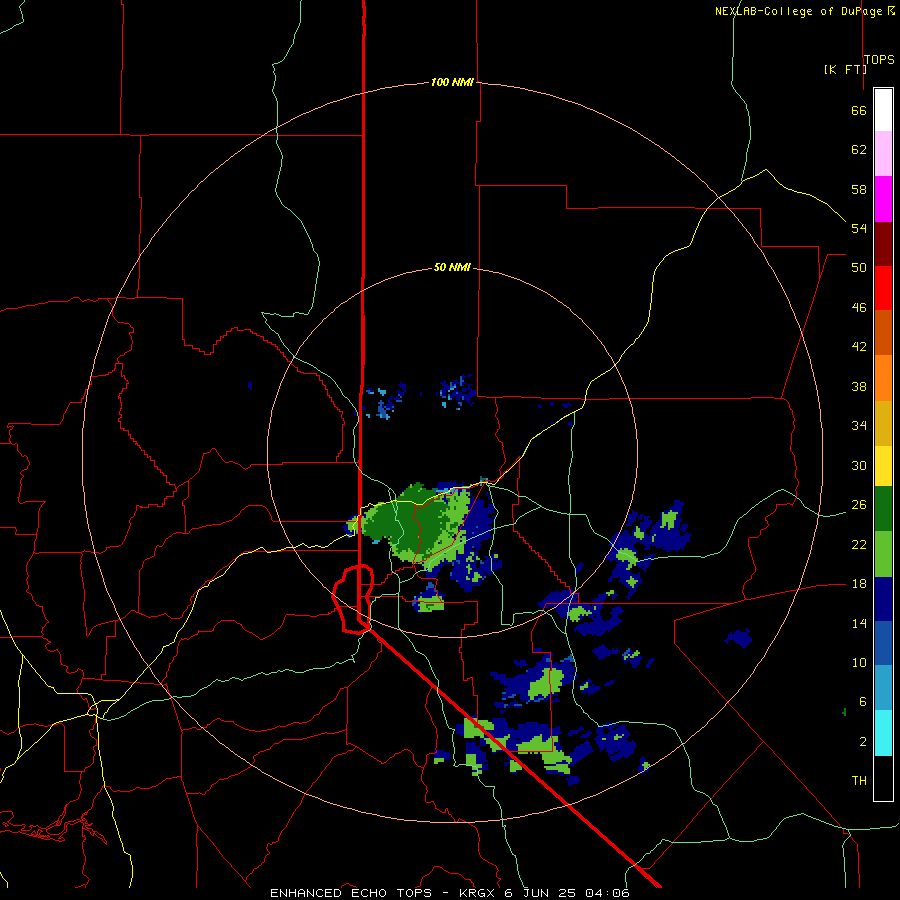Click legend value "38"

pos(859,386)
